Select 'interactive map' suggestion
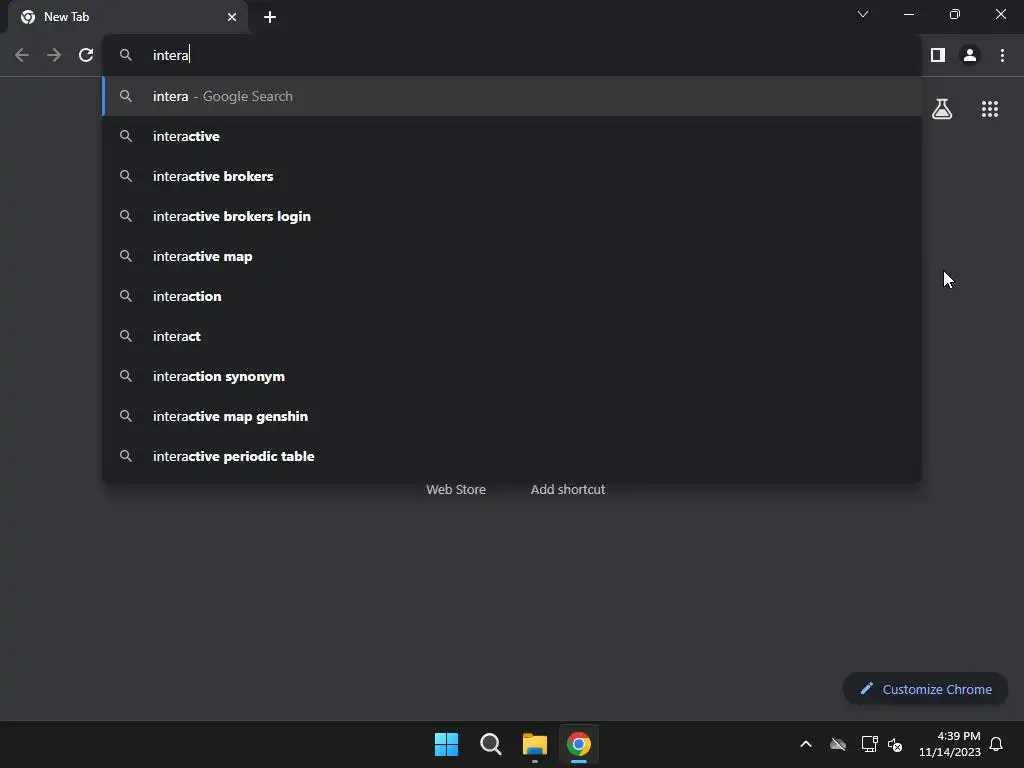 [x=512, y=256]
